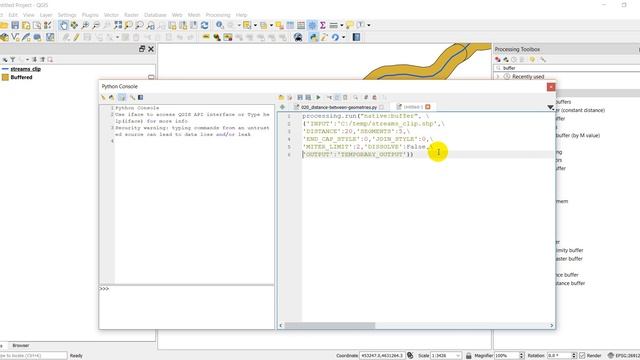Open the Scale dropdown
The width and height of the screenshot is (640, 360).
pos(458,356)
